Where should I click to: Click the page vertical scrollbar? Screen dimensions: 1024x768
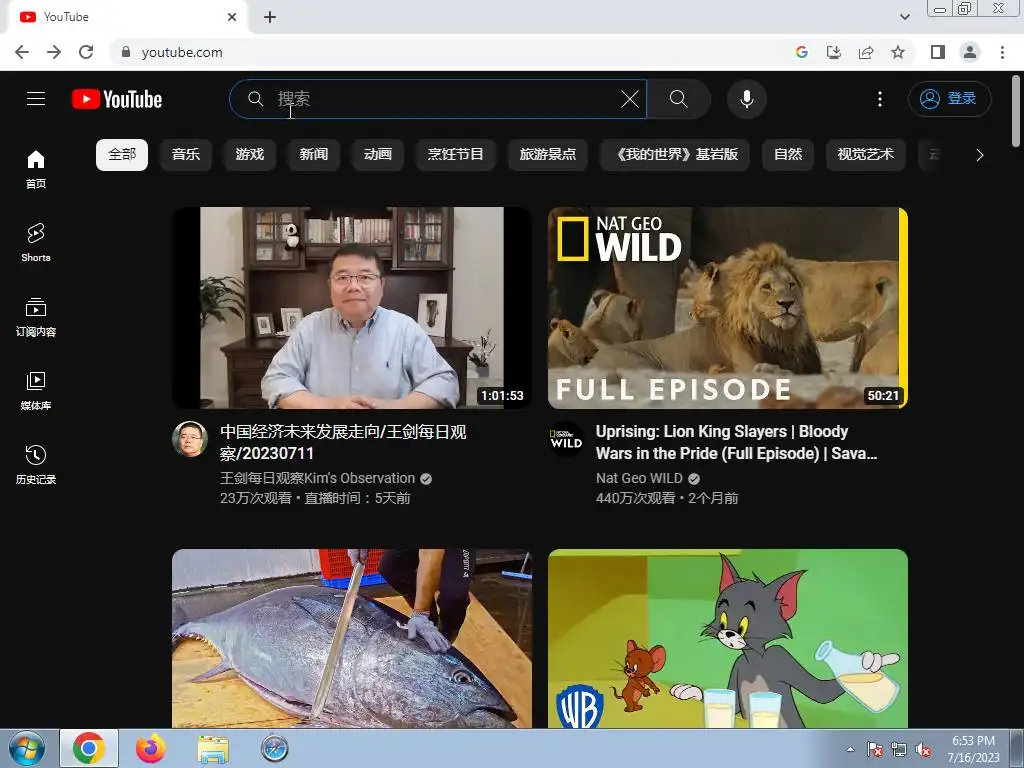(x=1016, y=111)
